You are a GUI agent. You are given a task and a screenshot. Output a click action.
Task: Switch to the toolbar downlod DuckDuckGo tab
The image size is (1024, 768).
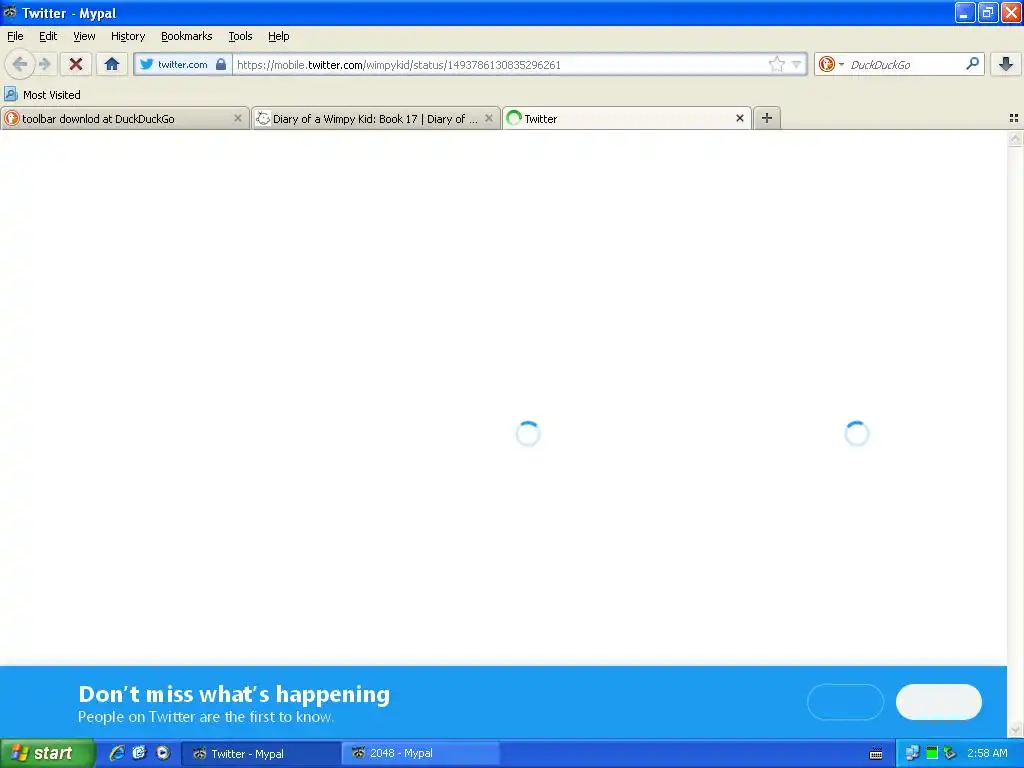pyautogui.click(x=124, y=118)
